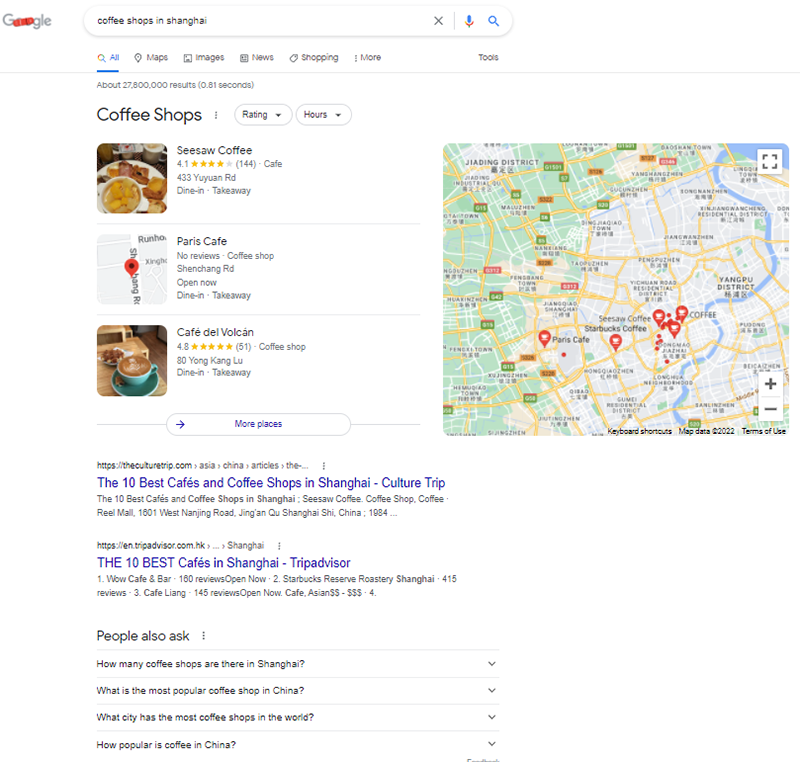Switch to the News tab
Screen dimensions: 800x762
tap(257, 58)
